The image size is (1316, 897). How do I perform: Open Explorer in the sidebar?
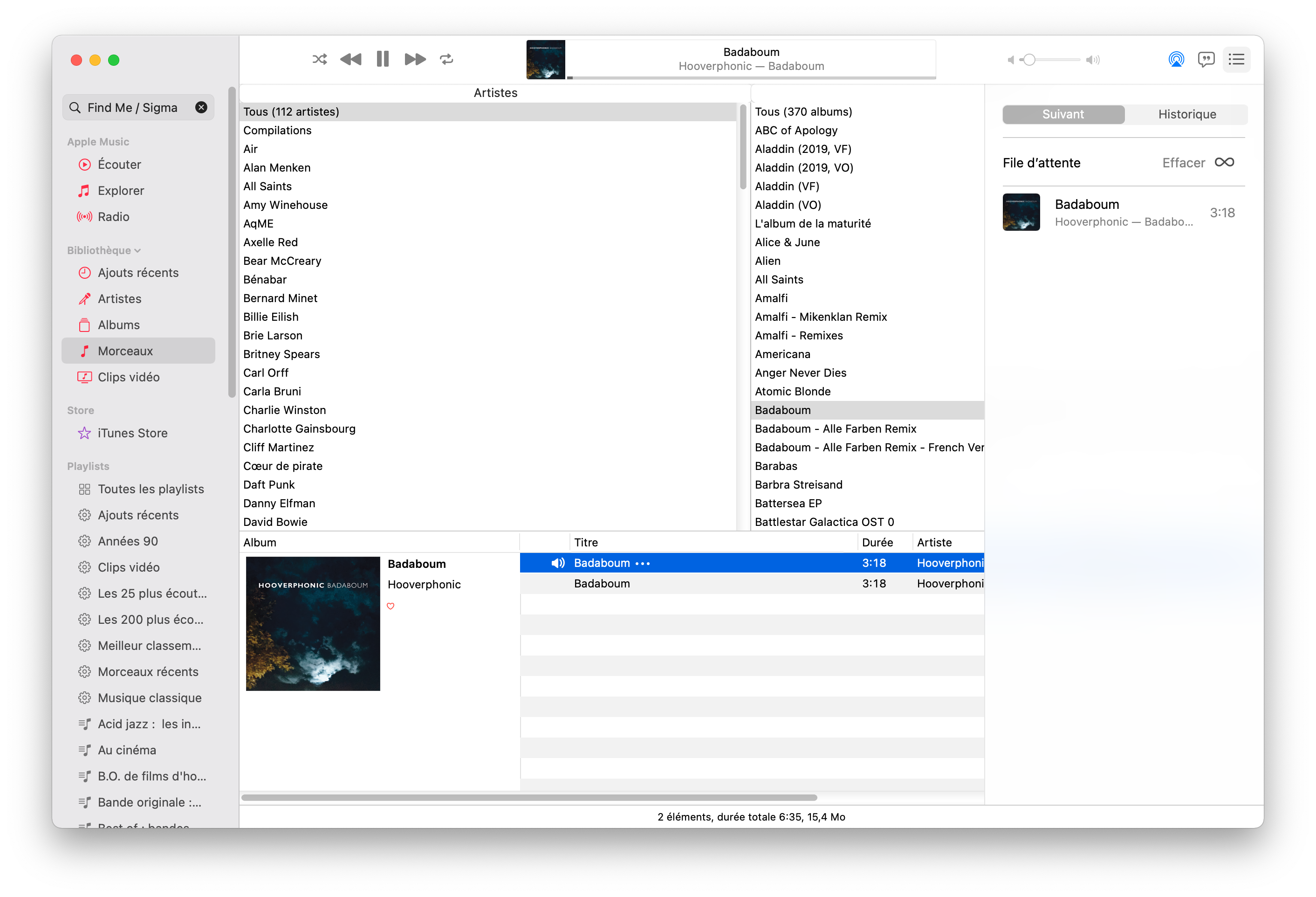pos(138,190)
